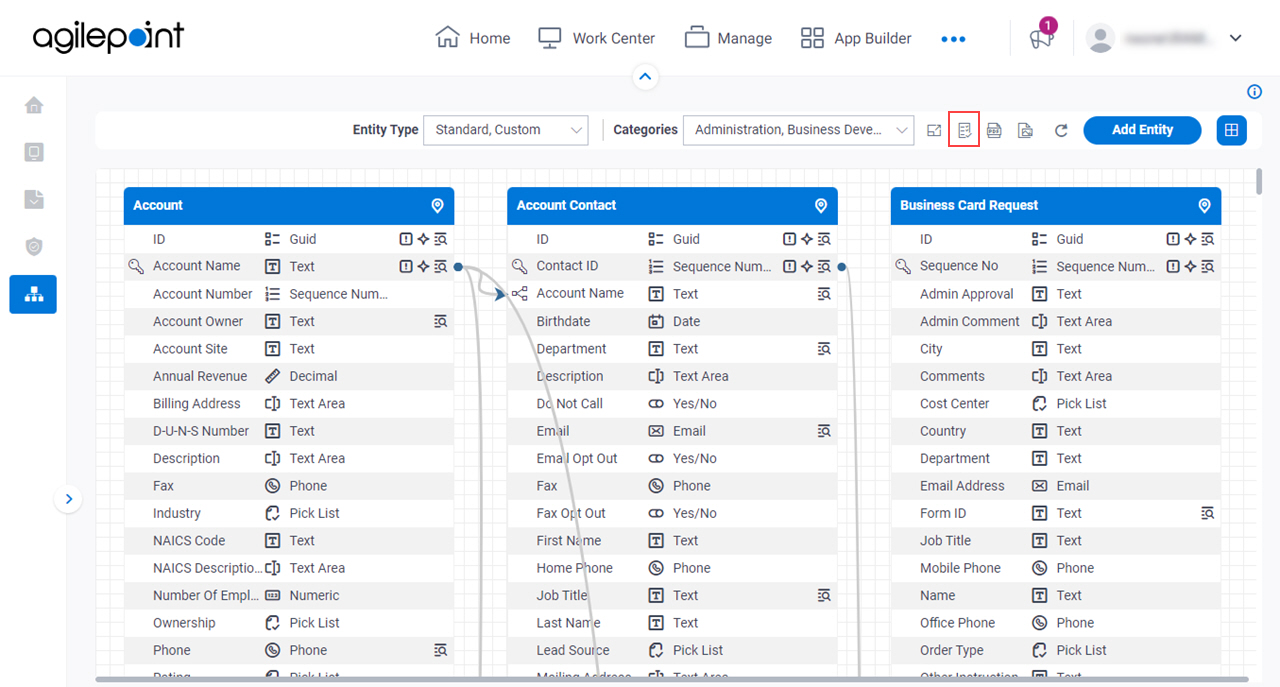Select the Admin Approval field row
The height and width of the screenshot is (687, 1280).
tap(1056, 294)
